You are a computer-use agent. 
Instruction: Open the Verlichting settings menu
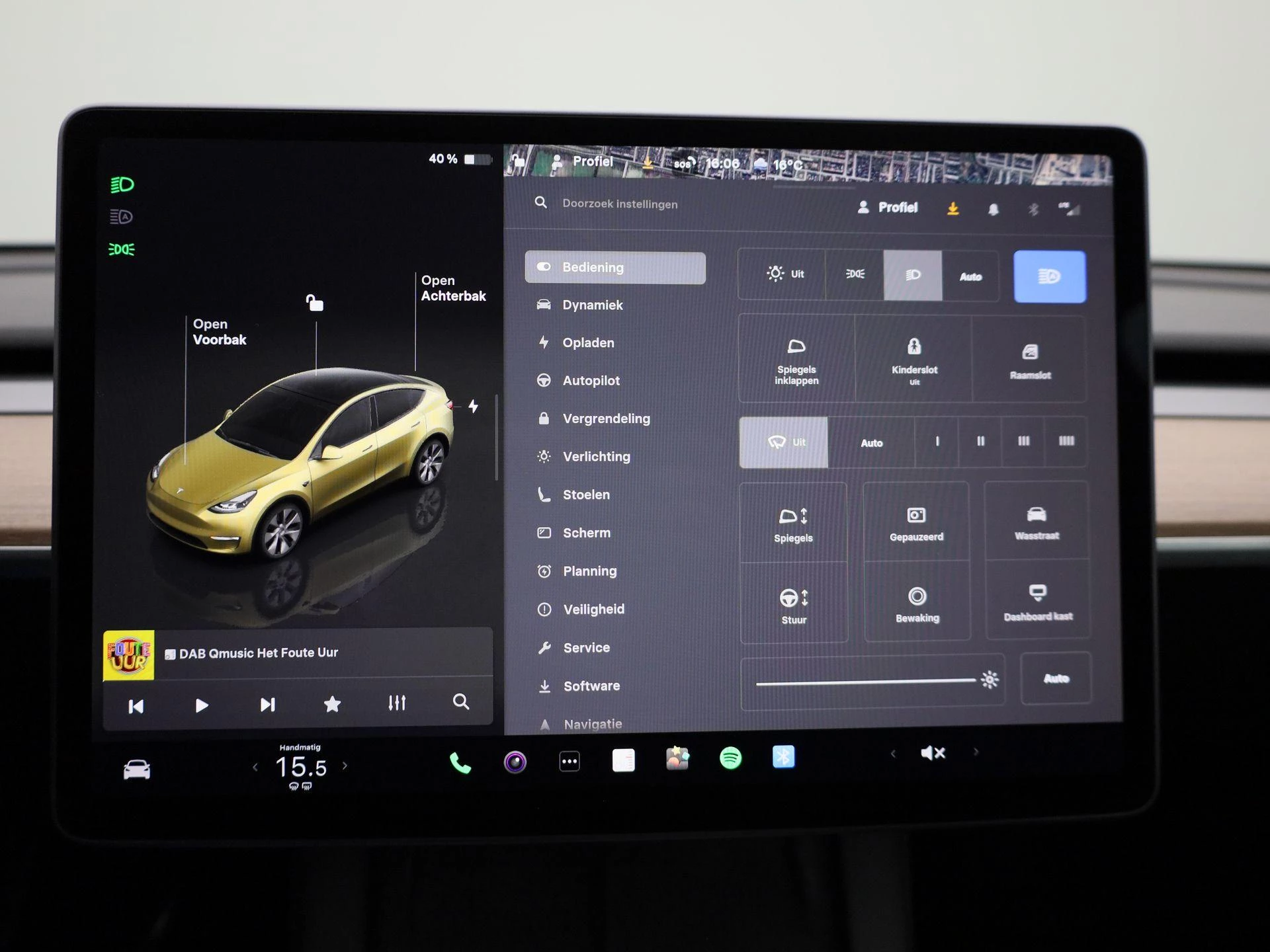596,457
